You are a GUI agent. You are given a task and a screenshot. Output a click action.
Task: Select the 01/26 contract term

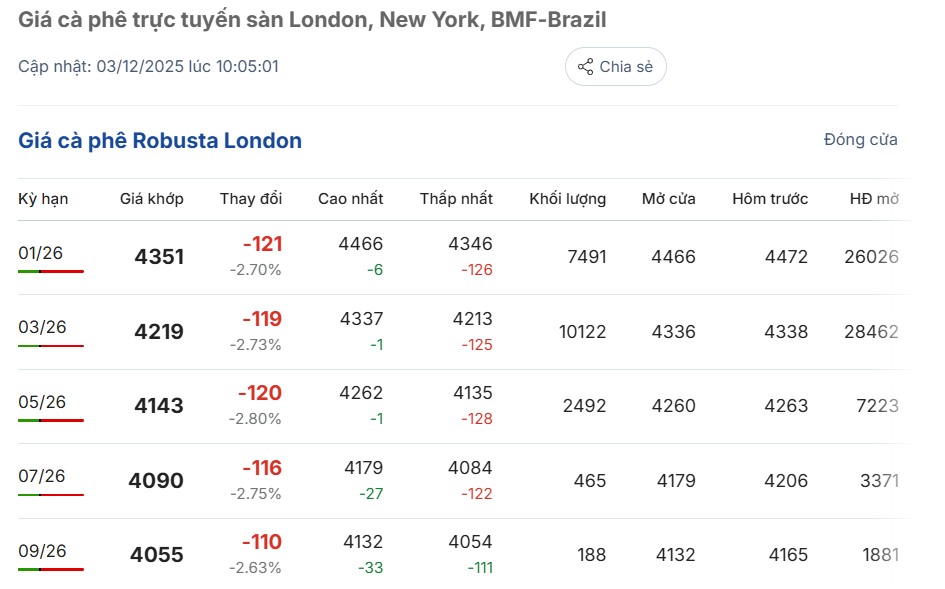pyautogui.click(x=41, y=253)
